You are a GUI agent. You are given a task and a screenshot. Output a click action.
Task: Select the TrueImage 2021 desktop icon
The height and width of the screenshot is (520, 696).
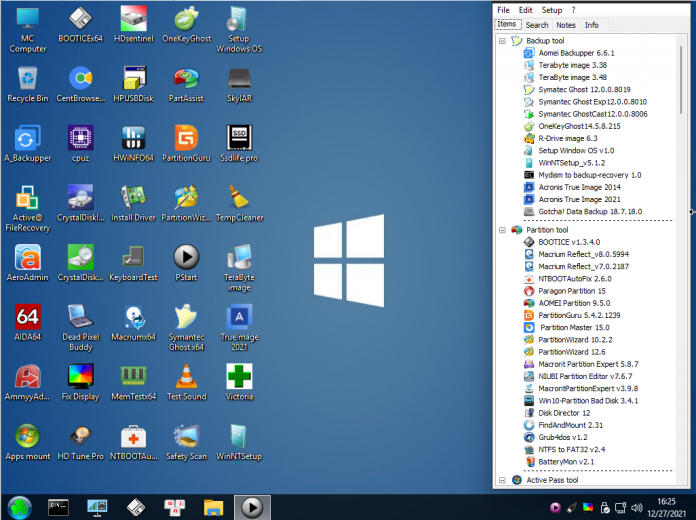tap(239, 328)
